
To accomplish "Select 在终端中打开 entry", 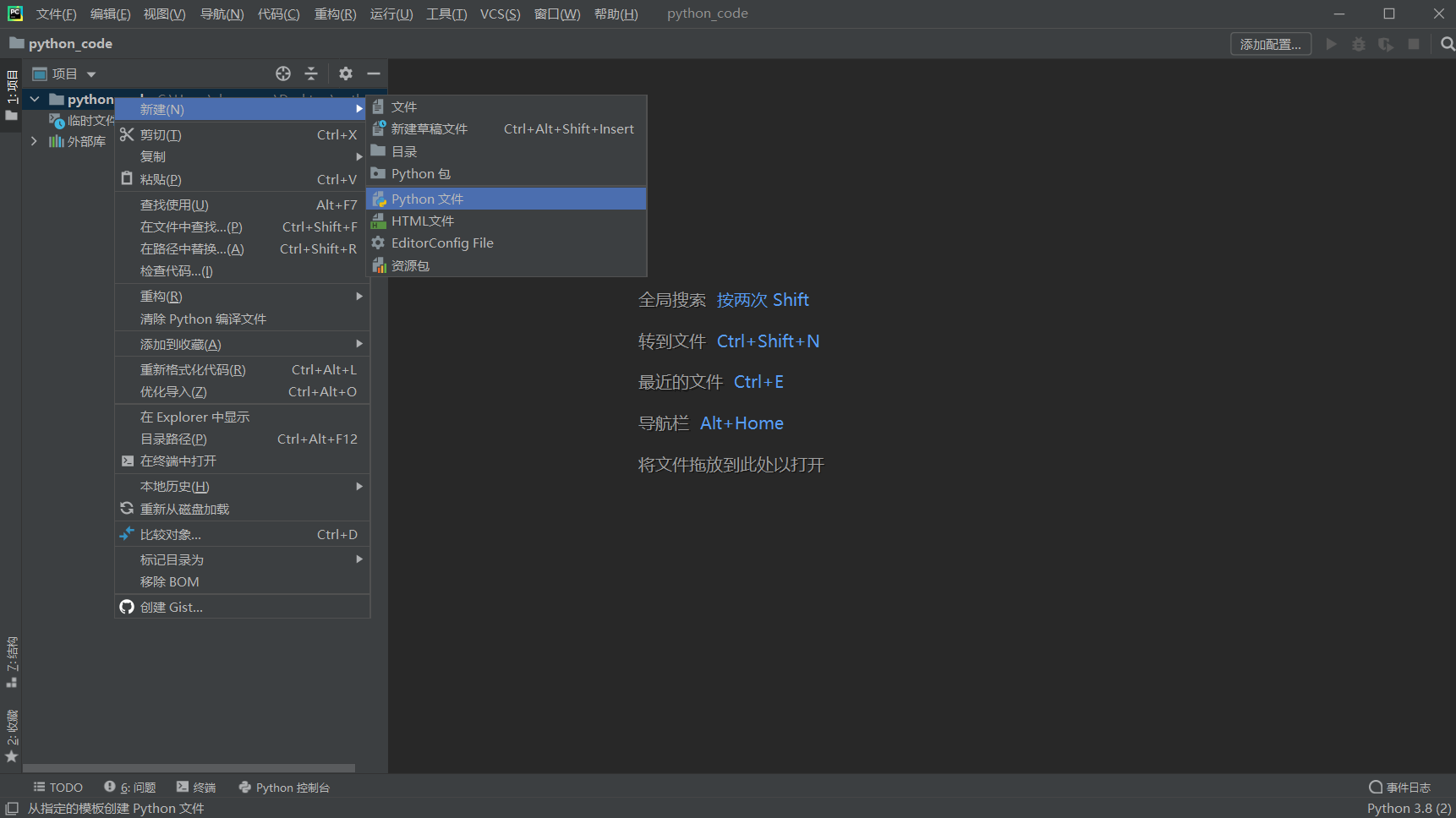I will point(242,461).
